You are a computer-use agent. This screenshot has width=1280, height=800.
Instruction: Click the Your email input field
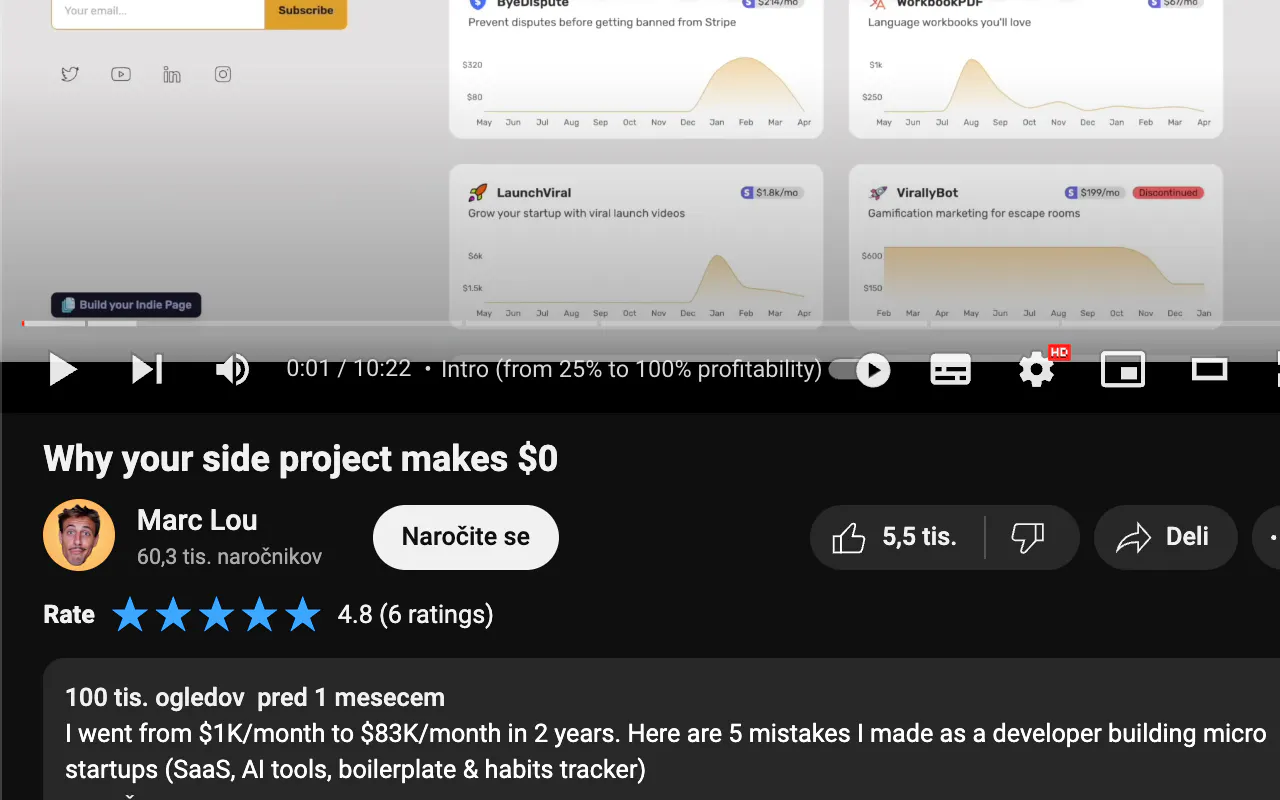tap(158, 11)
